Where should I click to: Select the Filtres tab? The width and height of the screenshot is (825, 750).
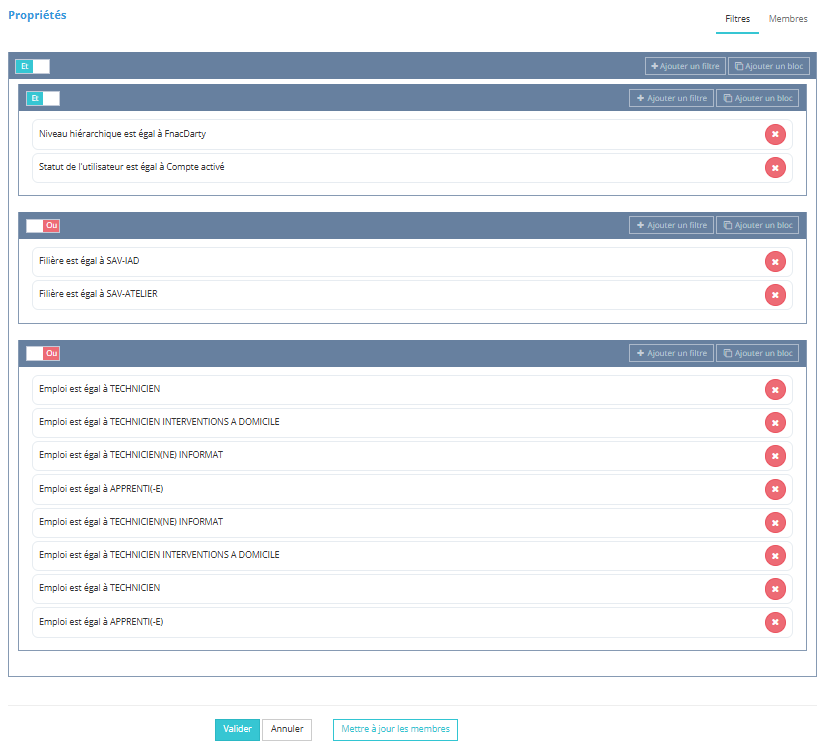point(737,19)
